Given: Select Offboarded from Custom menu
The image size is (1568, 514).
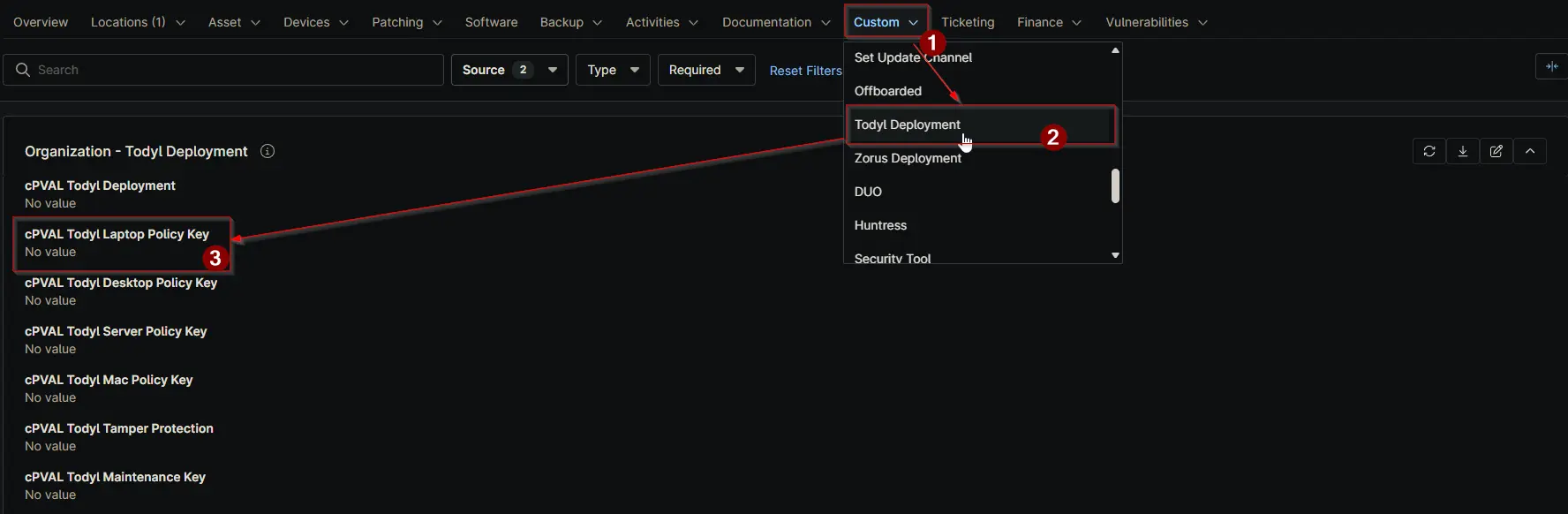Looking at the screenshot, I should click(887, 91).
